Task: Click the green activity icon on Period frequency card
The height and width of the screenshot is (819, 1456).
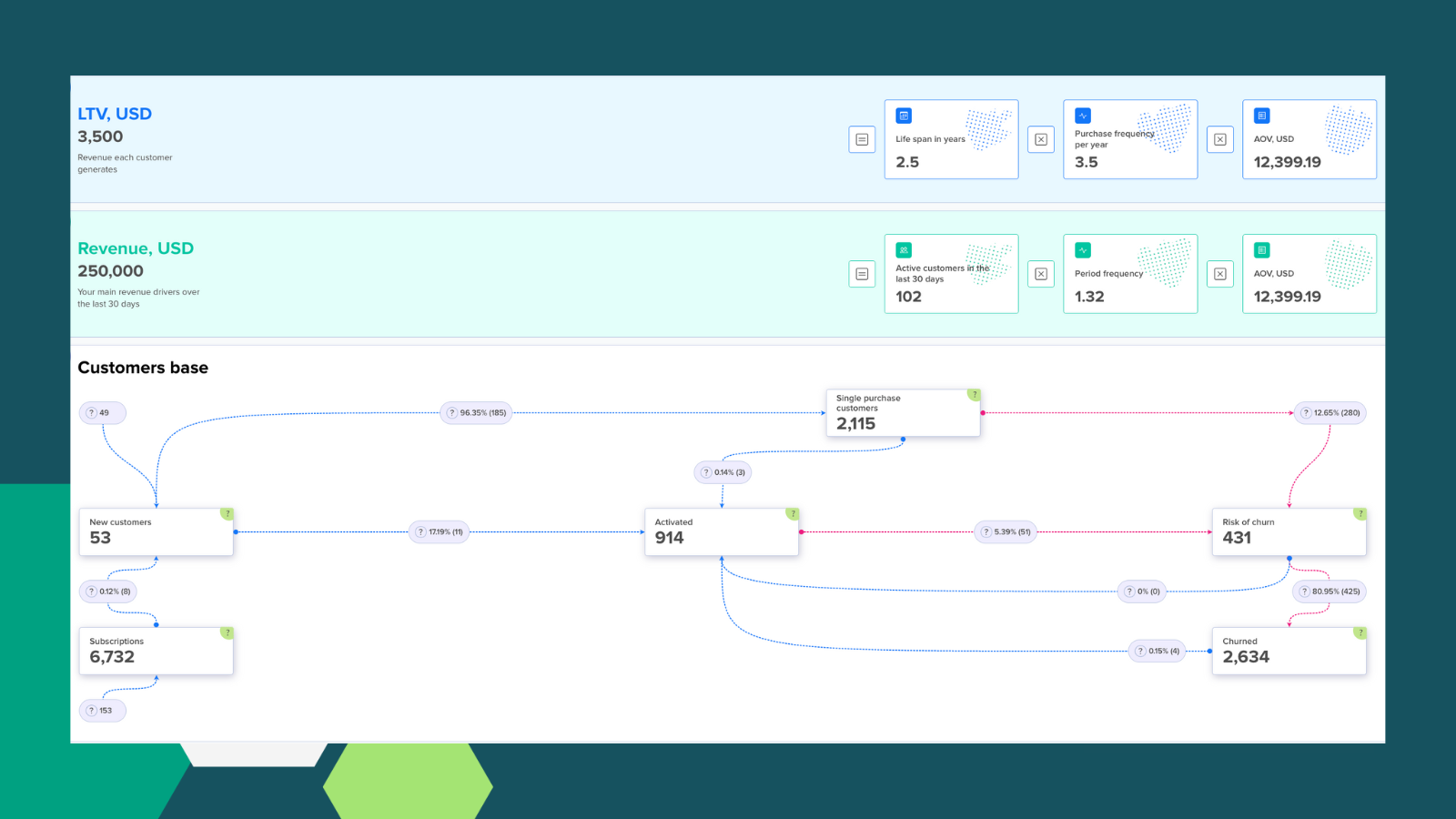Action: coord(1082,249)
